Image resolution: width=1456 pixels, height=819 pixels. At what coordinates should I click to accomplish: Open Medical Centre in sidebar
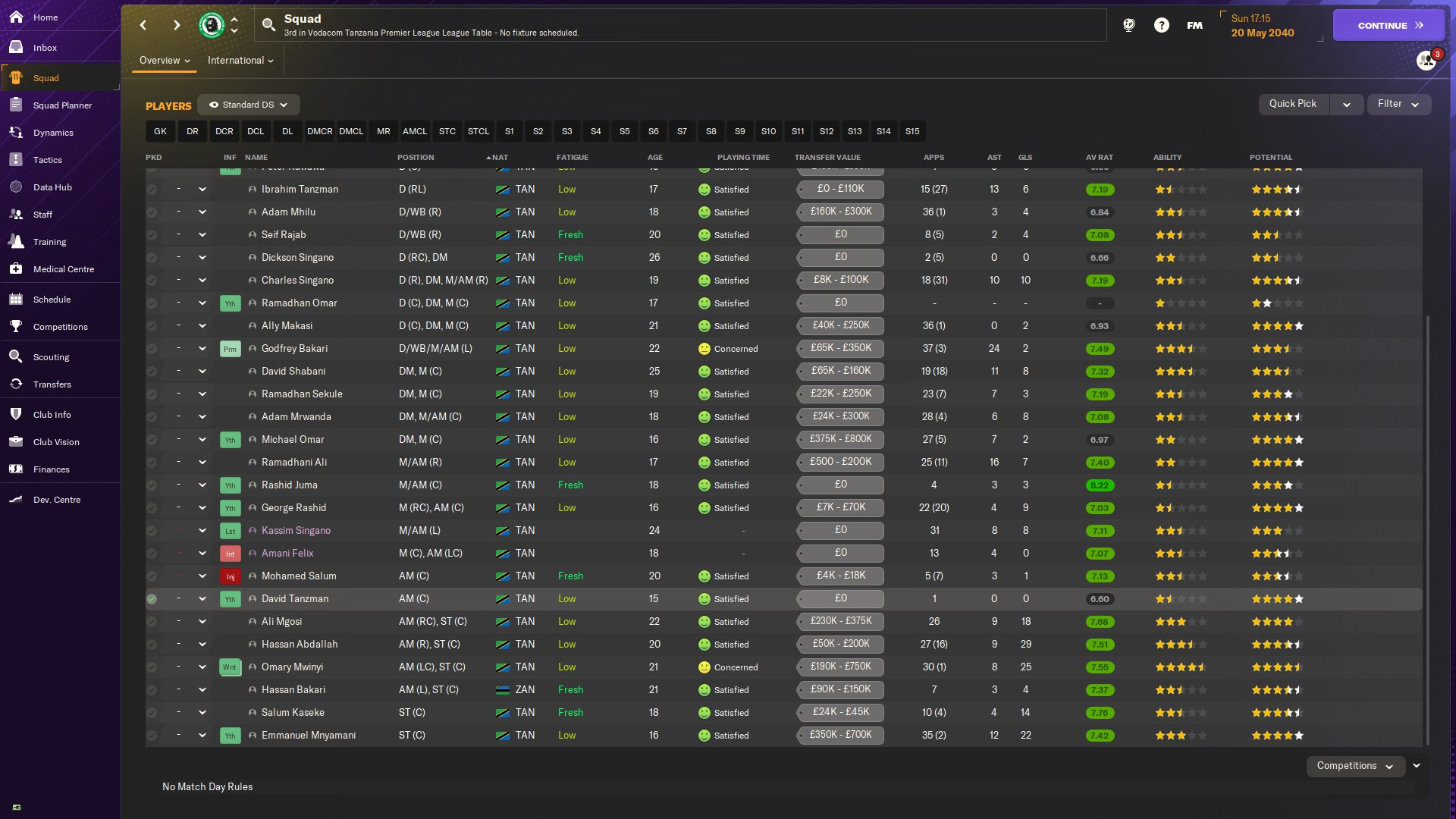click(x=63, y=269)
